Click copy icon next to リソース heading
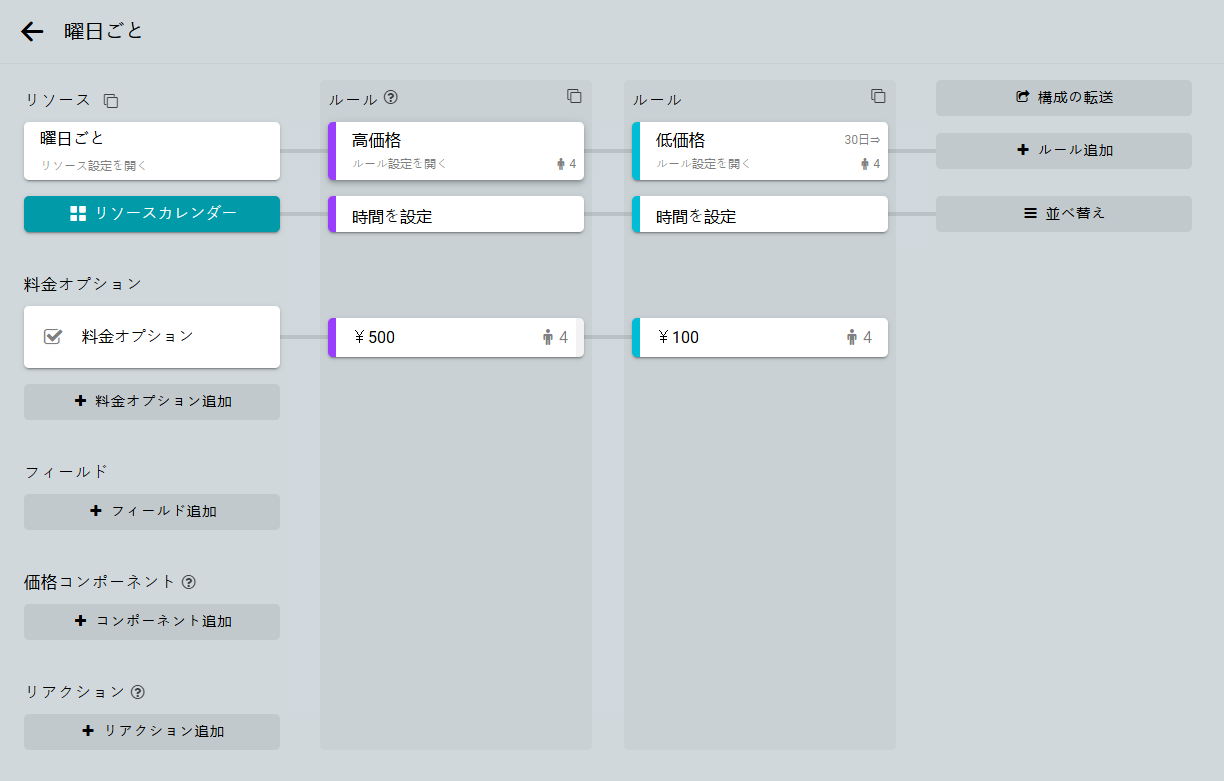This screenshot has width=1224, height=781. (111, 101)
